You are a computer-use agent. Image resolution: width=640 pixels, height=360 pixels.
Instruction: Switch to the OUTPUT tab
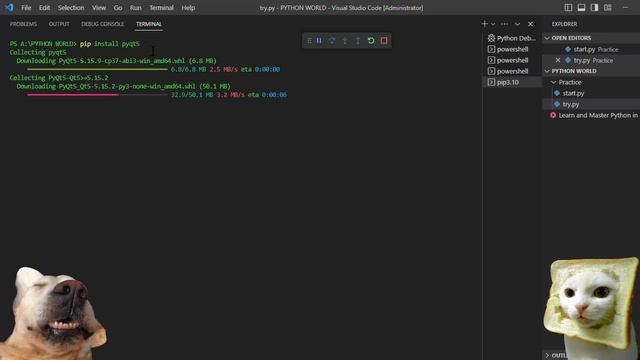point(59,24)
